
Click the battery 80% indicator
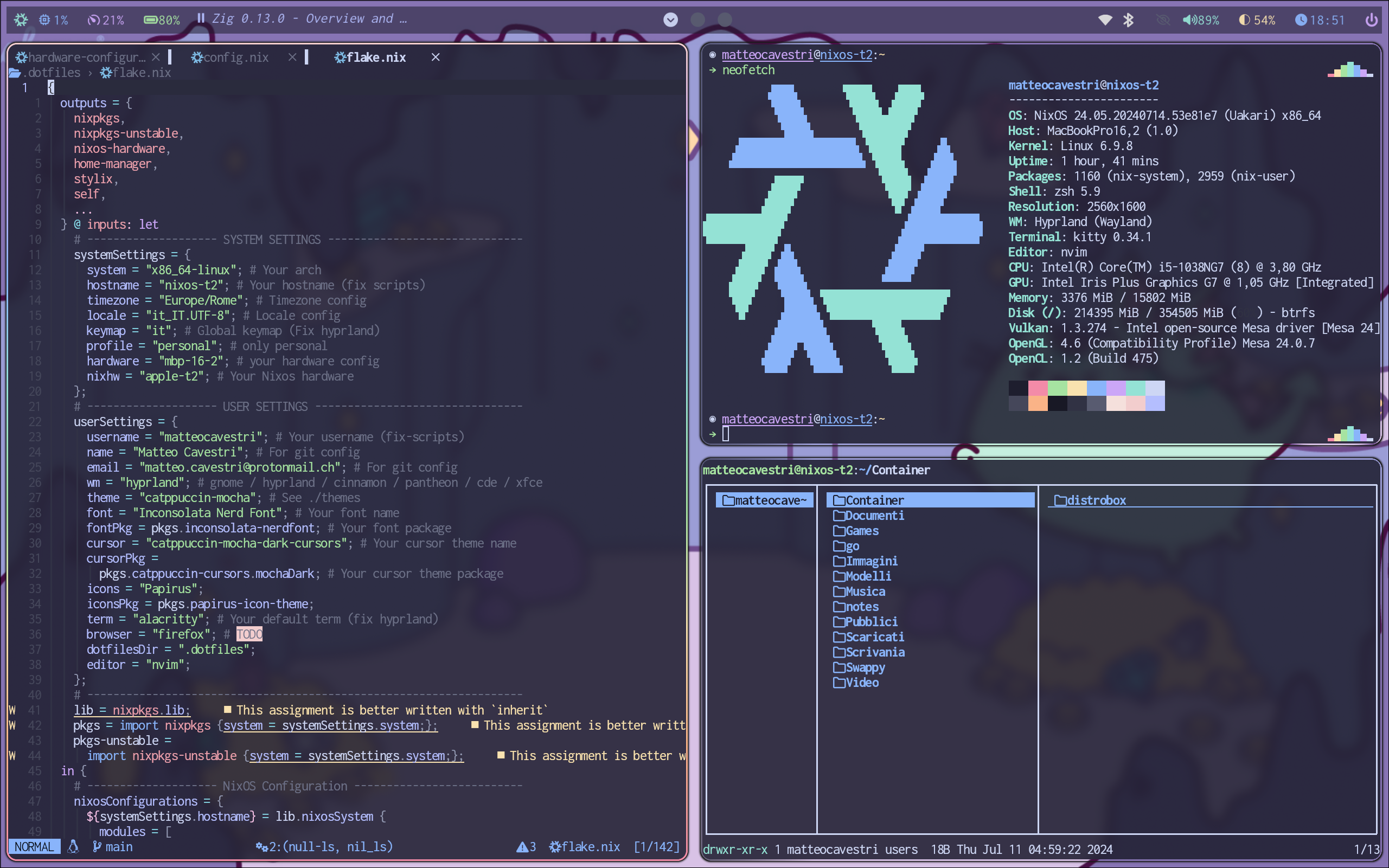tap(161, 20)
